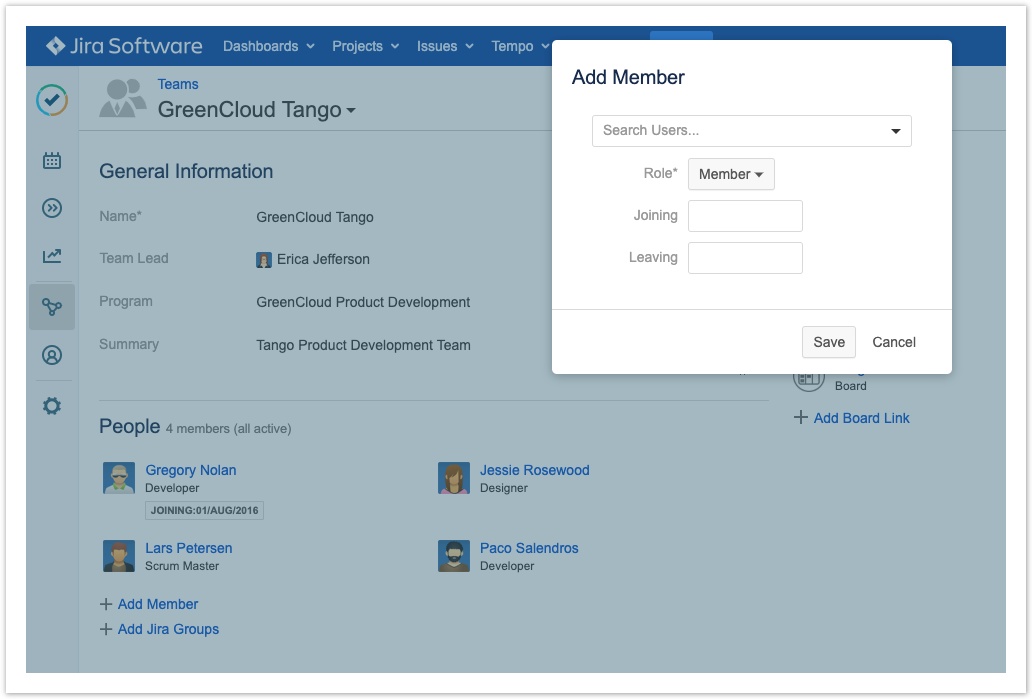Open the settings gear icon in sidebar
Viewport: 1032px width, 699px height.
pyautogui.click(x=52, y=406)
